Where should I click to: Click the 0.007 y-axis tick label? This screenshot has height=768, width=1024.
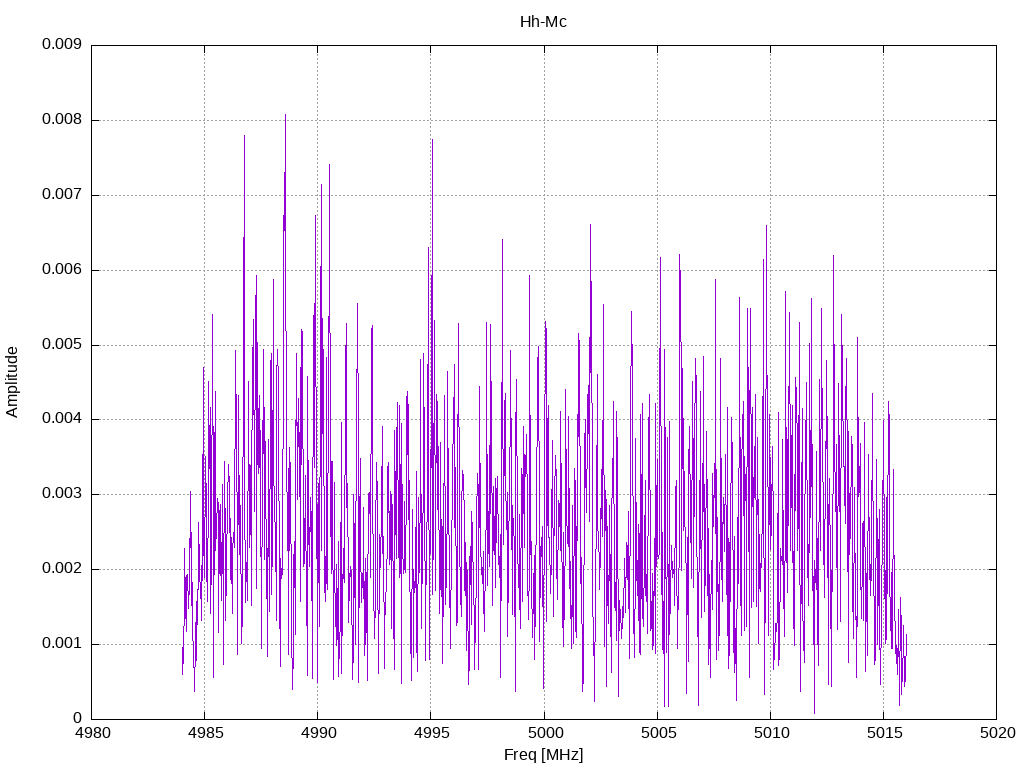tap(62, 194)
